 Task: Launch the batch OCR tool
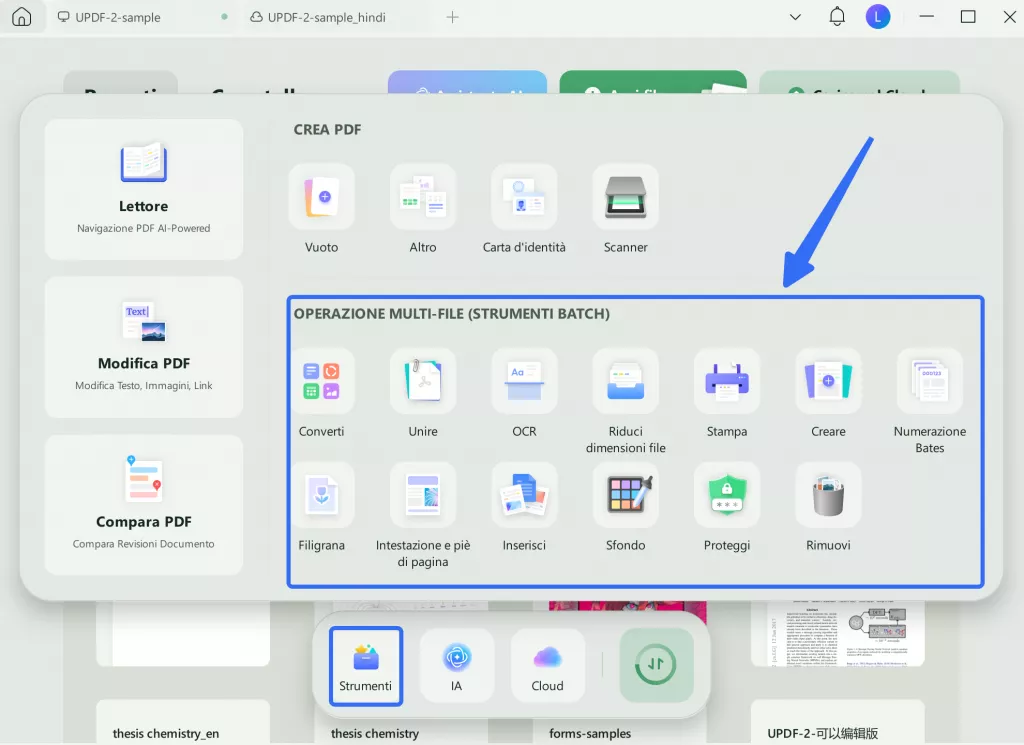(524, 394)
